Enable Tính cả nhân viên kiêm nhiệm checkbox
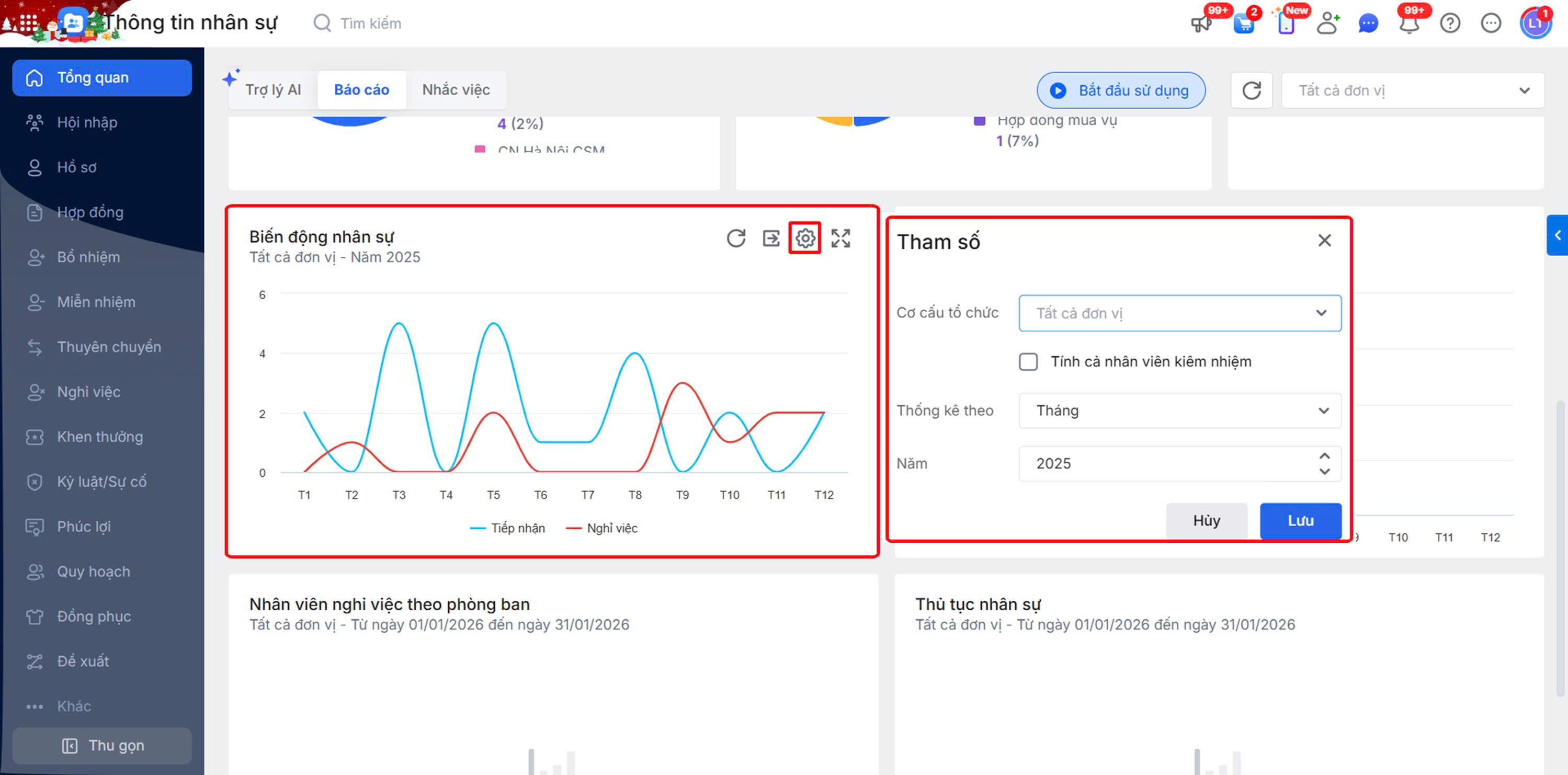Screen dimensions: 1568x775 (x=1028, y=362)
